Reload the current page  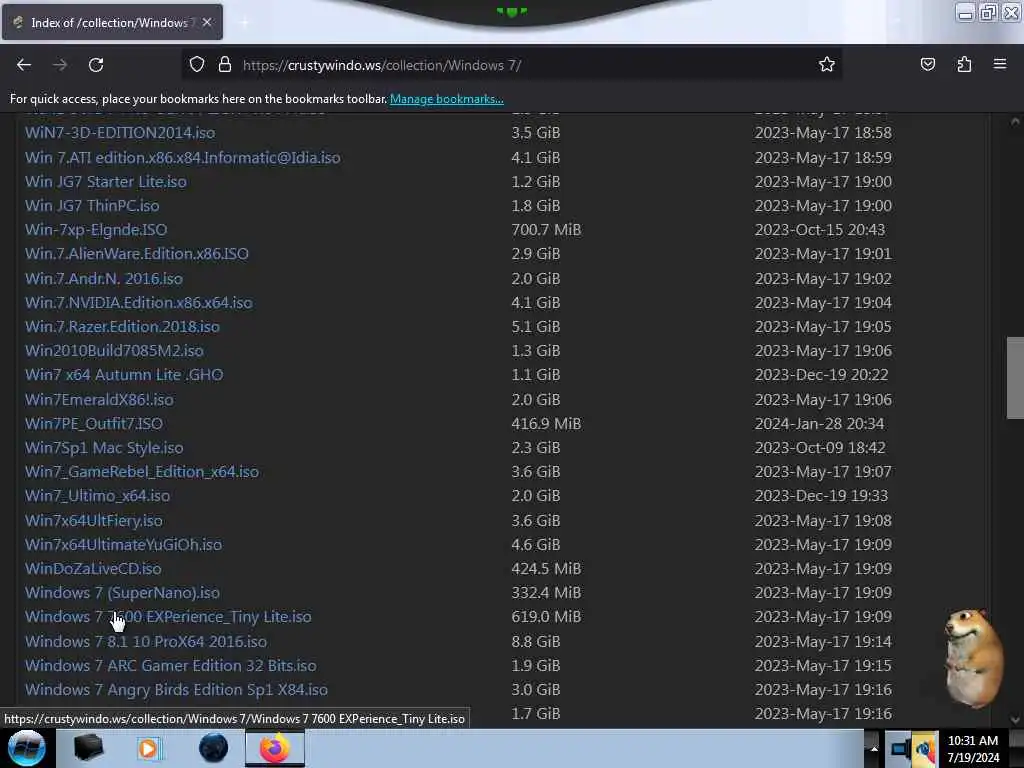pyautogui.click(x=96, y=65)
